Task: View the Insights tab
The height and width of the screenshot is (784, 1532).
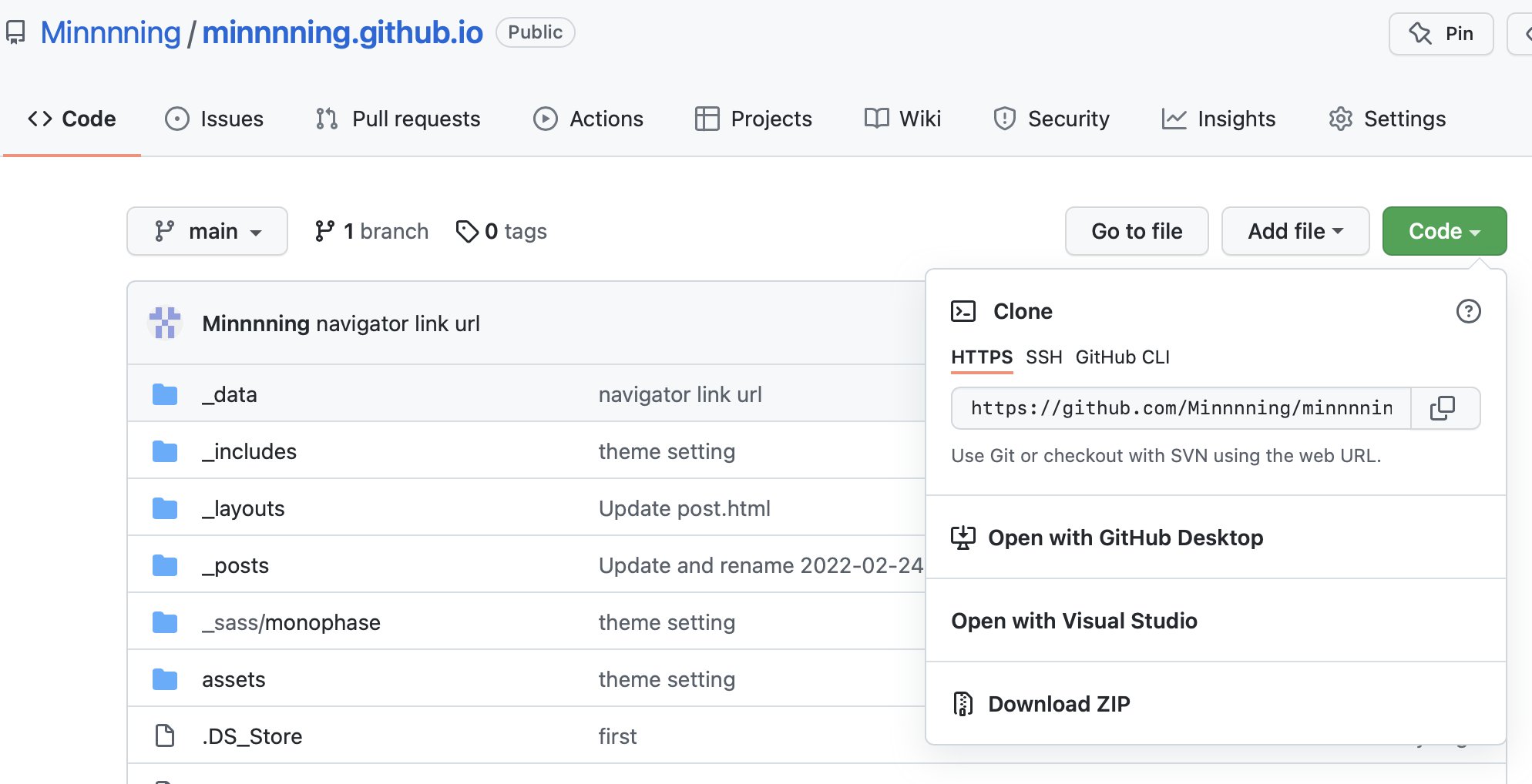Action: coord(1218,119)
